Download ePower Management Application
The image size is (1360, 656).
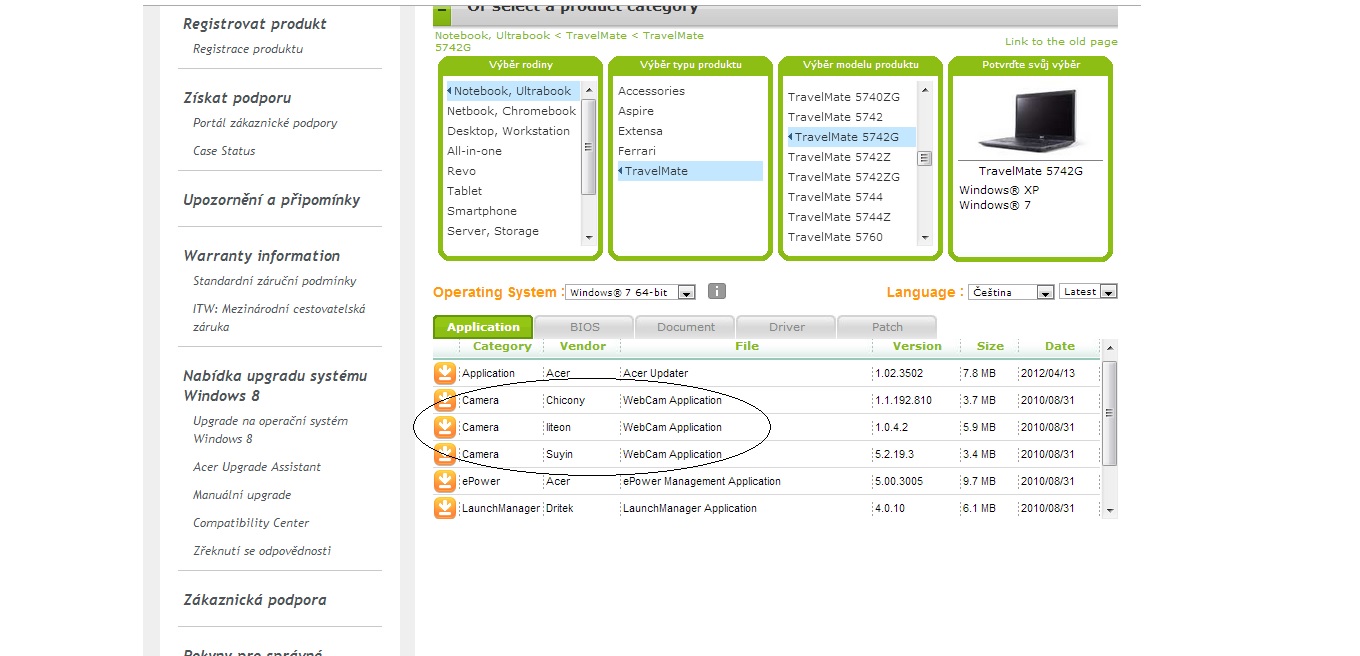click(x=444, y=481)
